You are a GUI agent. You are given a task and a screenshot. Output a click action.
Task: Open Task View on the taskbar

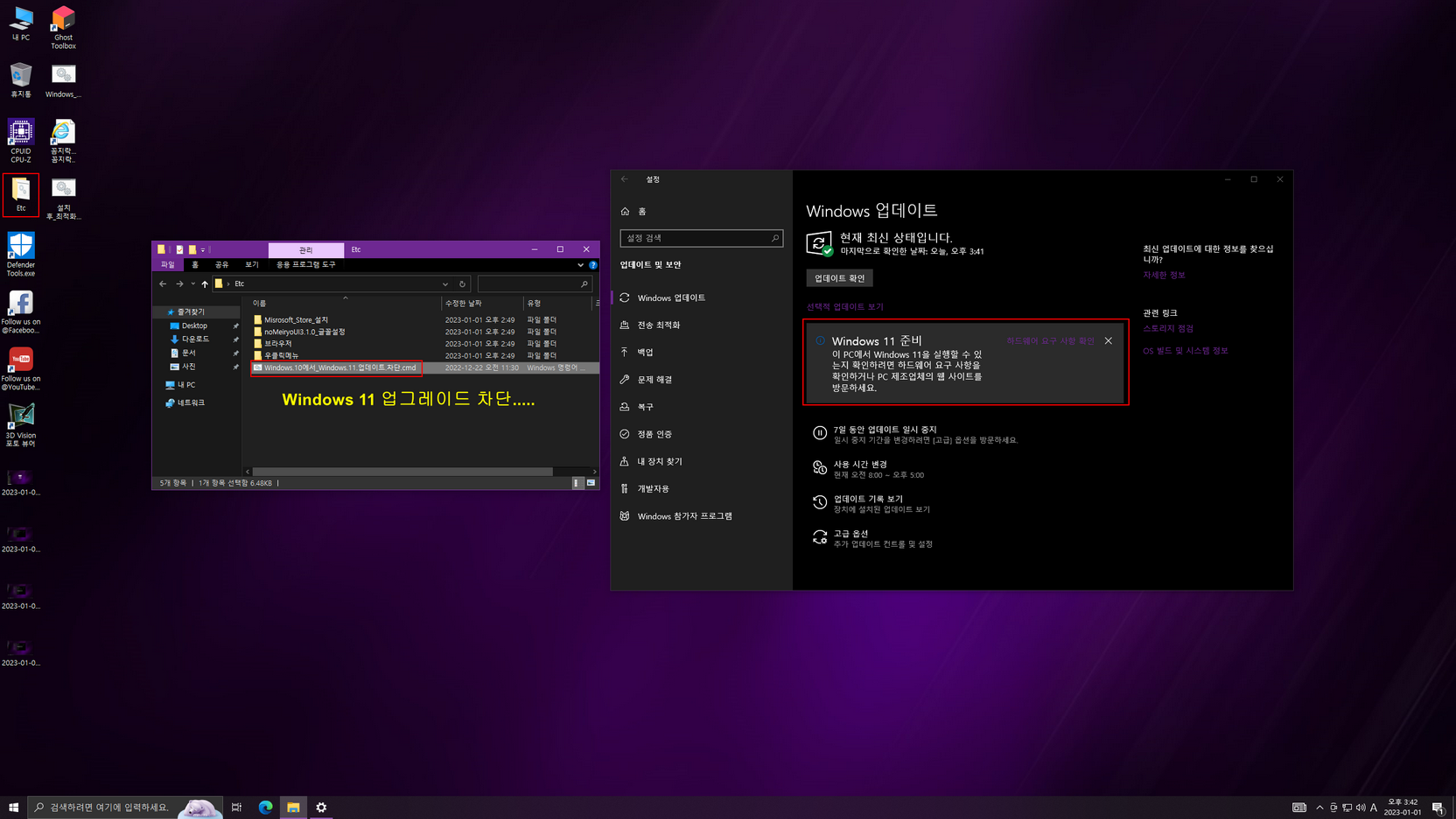click(x=236, y=808)
